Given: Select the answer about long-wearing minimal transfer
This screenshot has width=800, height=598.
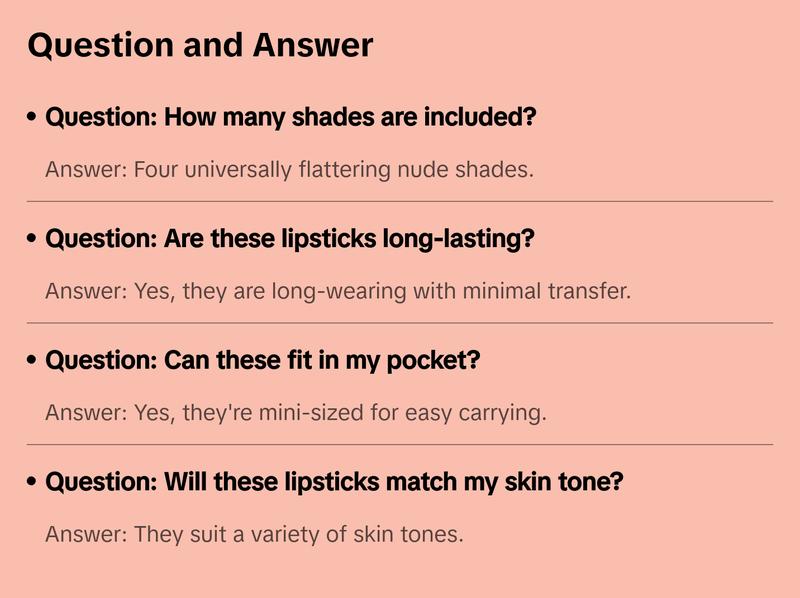Looking at the screenshot, I should click(x=382, y=291).
